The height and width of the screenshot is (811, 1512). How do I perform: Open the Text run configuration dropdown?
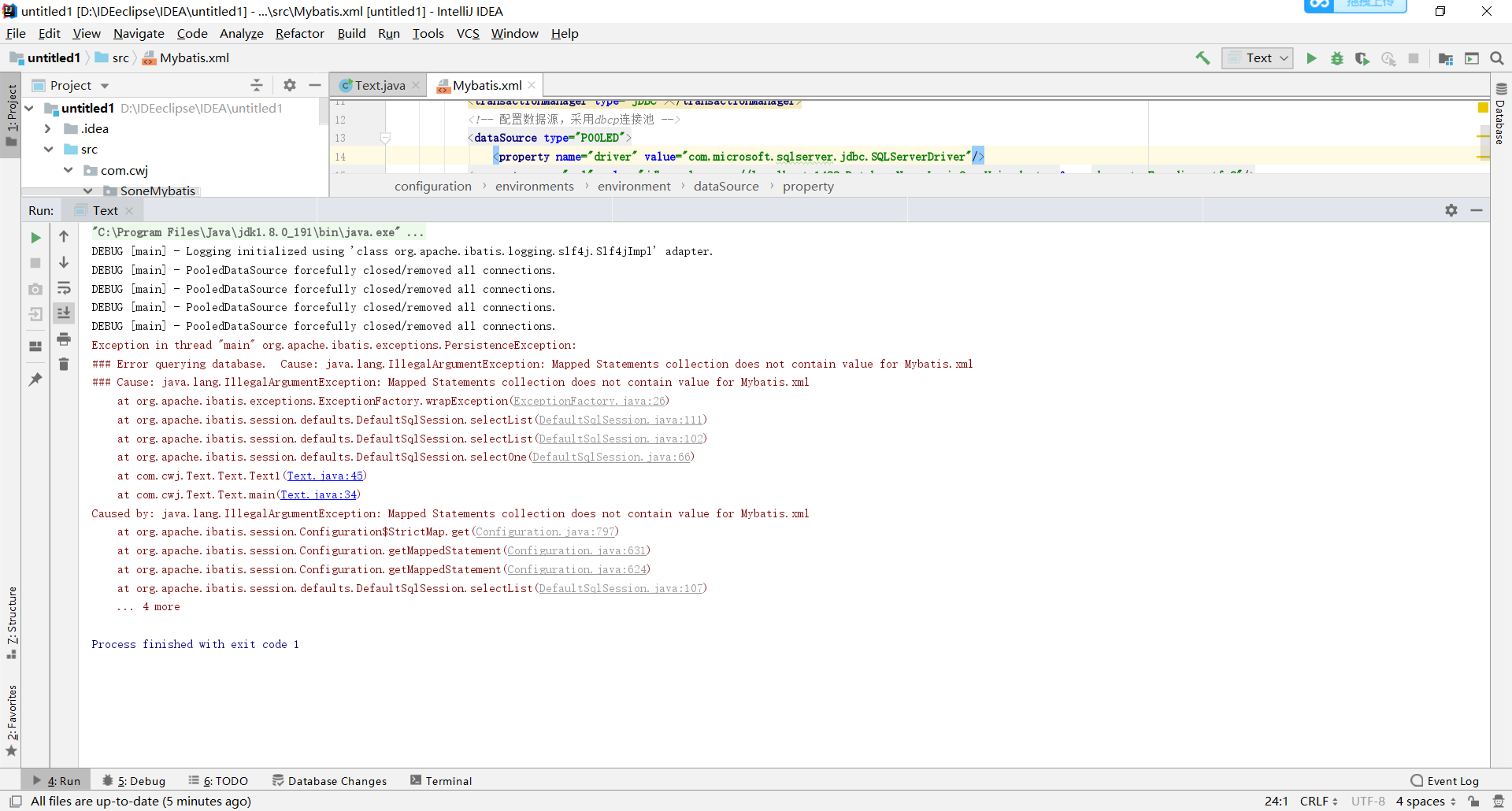(1258, 58)
